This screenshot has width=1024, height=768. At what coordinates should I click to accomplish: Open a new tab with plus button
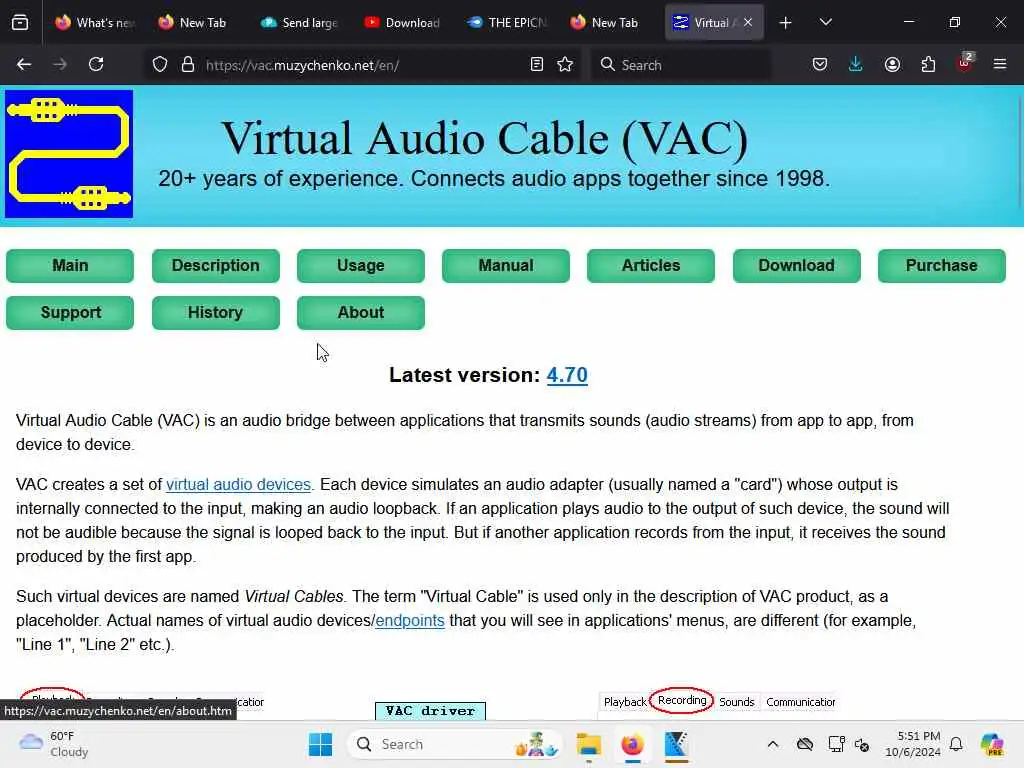pos(786,23)
